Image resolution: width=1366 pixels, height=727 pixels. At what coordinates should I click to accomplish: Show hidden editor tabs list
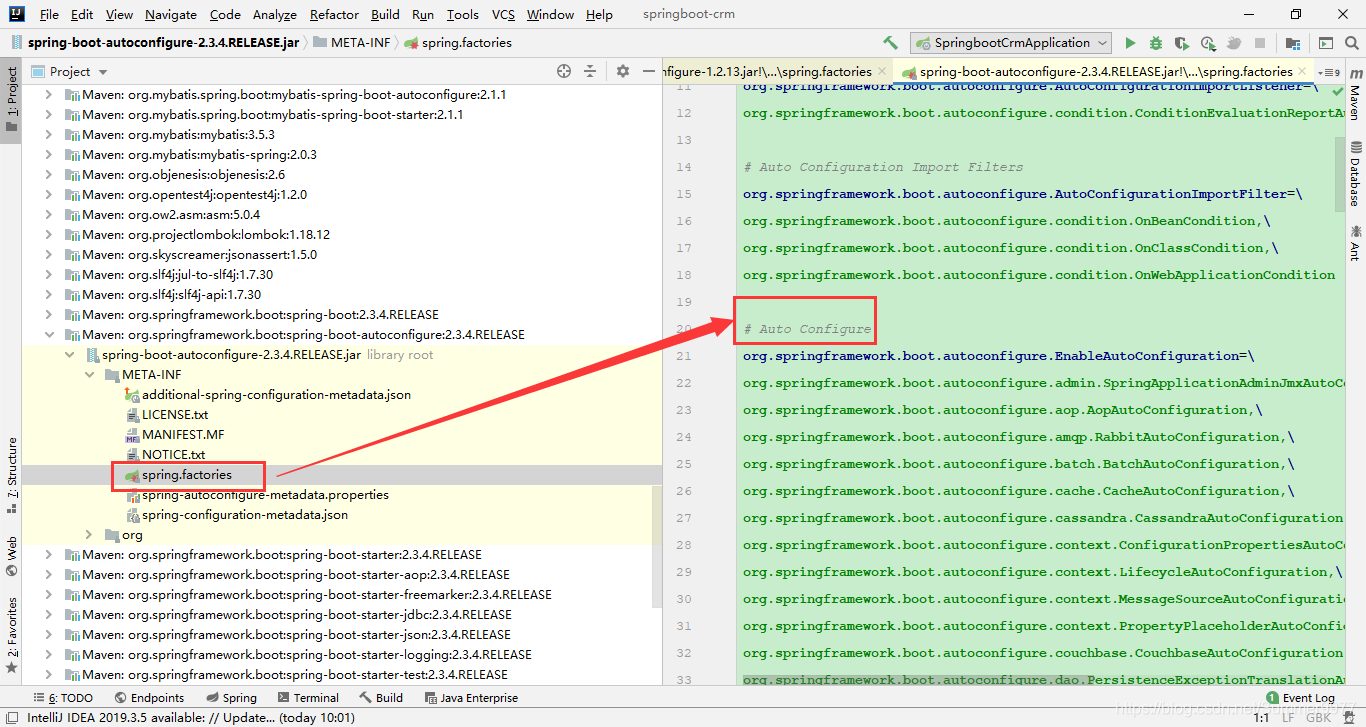click(1329, 72)
